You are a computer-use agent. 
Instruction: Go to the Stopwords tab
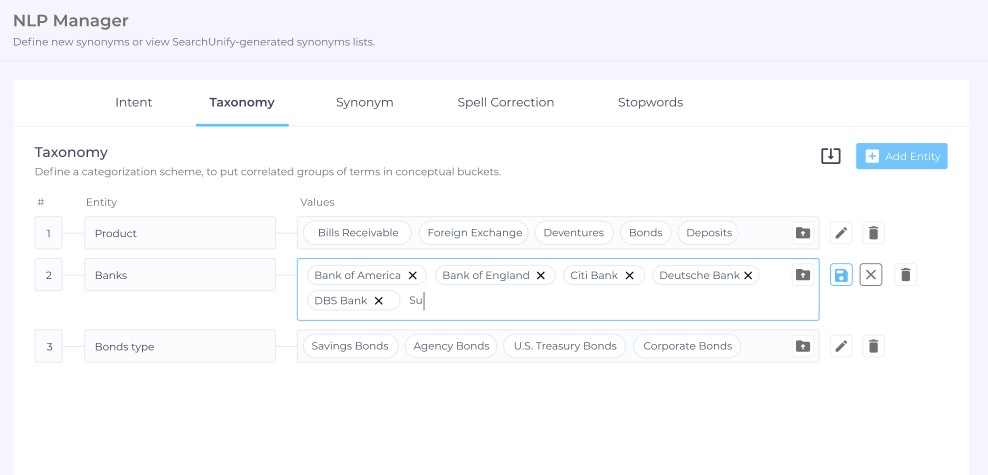[x=650, y=102]
